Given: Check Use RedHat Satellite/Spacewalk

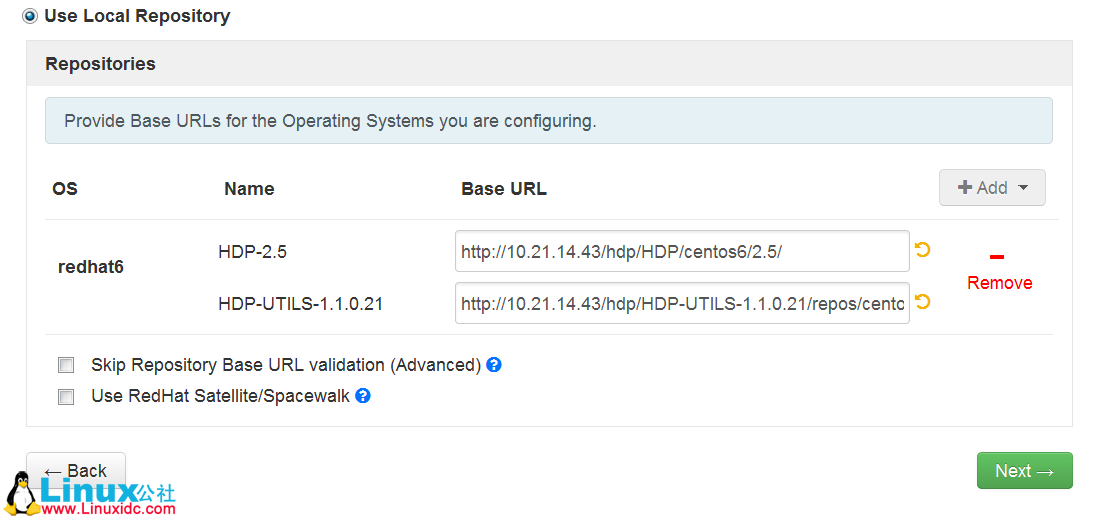Looking at the screenshot, I should point(67,397).
